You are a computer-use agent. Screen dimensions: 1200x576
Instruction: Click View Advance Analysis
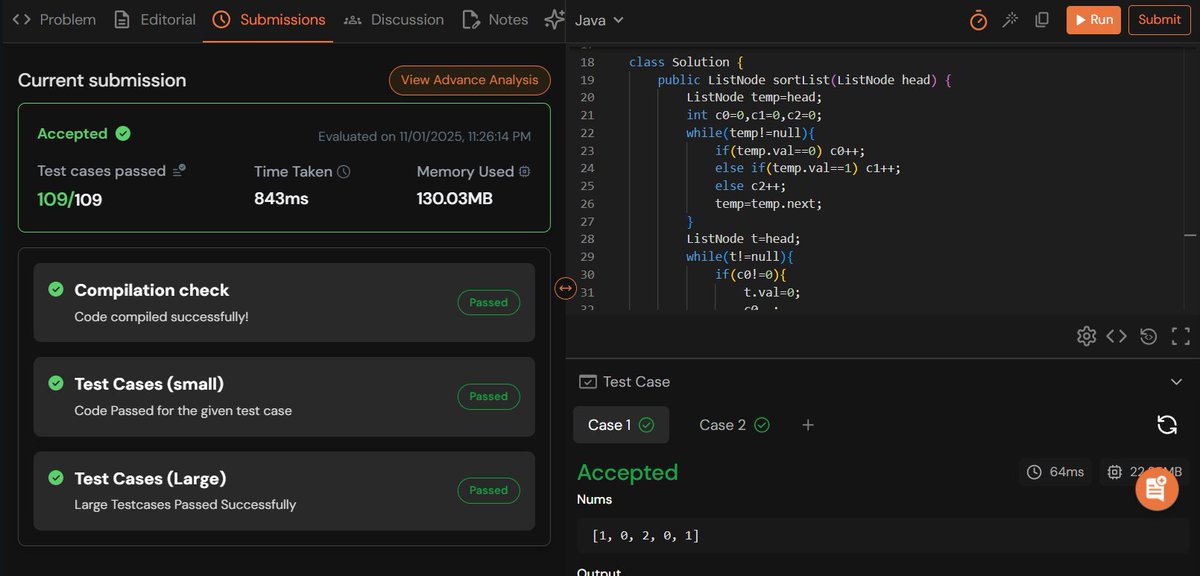(469, 80)
